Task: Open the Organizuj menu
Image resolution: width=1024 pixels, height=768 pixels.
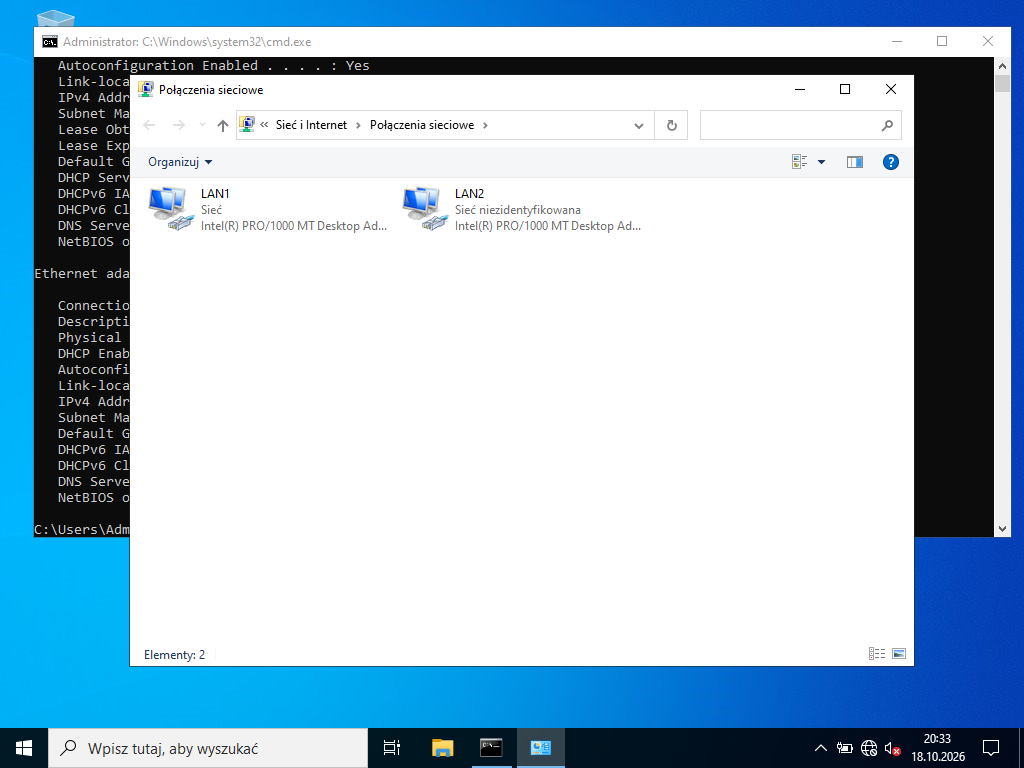Action: [180, 162]
